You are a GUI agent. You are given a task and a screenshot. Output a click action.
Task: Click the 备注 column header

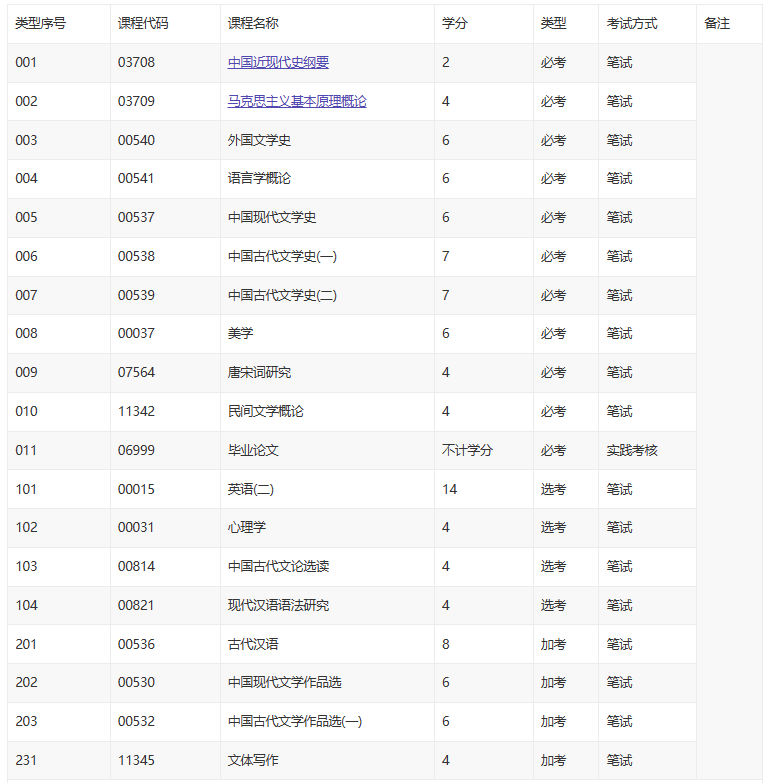[717, 23]
